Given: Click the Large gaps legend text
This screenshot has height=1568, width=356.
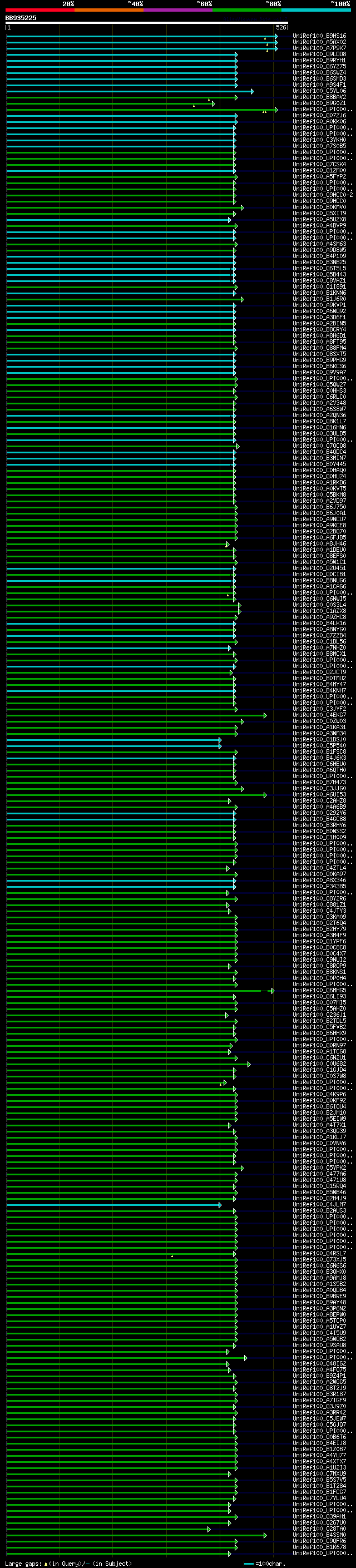Looking at the screenshot, I should 68,1564.
